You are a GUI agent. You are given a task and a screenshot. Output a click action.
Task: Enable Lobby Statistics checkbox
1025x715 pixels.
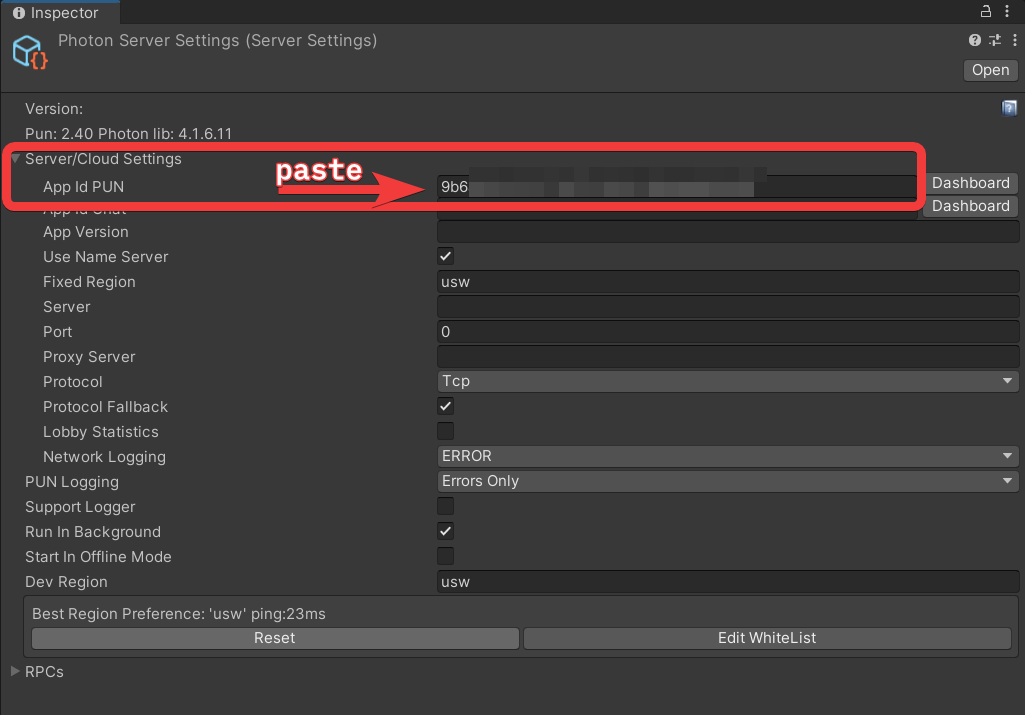click(445, 431)
